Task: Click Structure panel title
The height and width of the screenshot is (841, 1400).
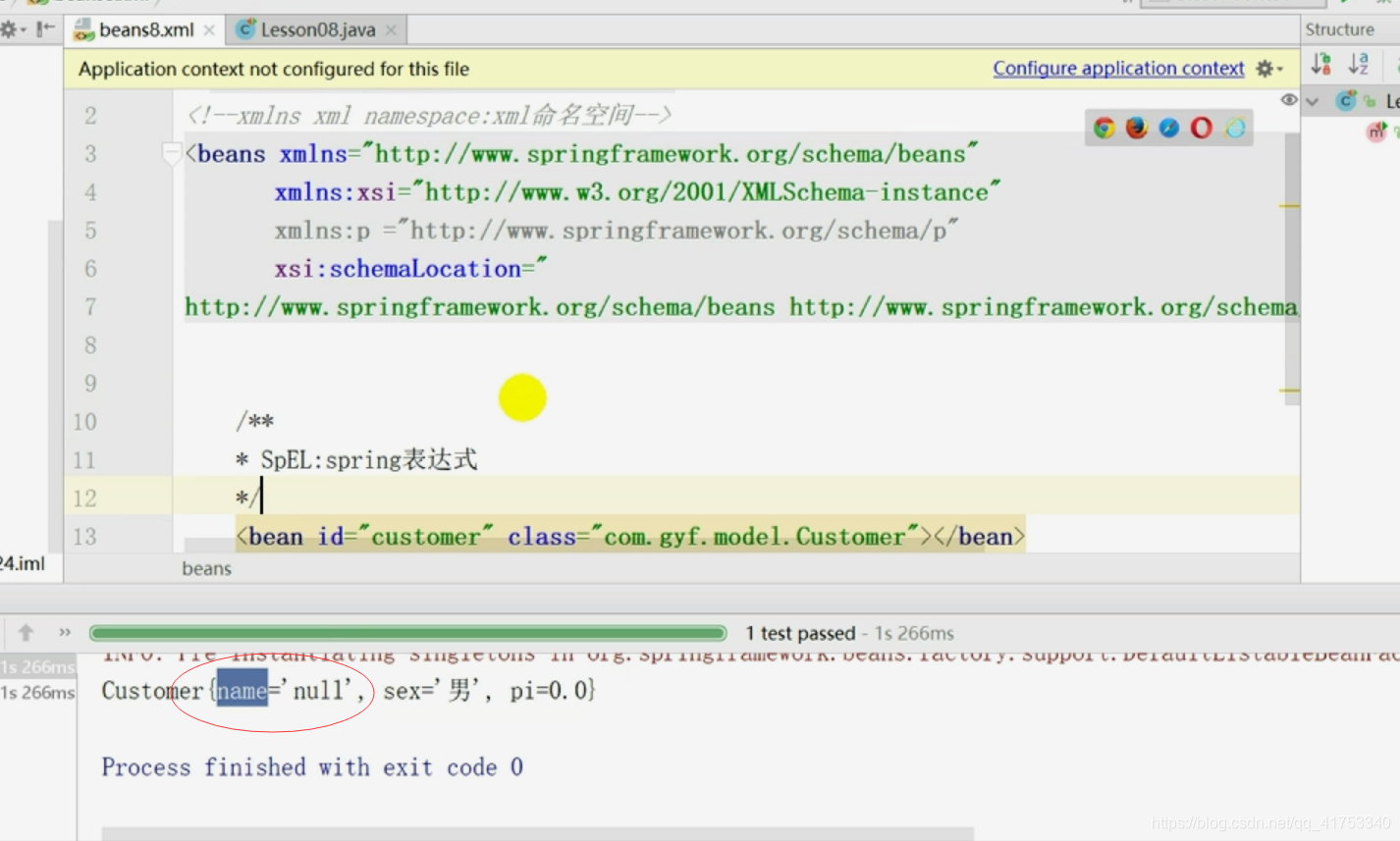Action: pyautogui.click(x=1339, y=29)
